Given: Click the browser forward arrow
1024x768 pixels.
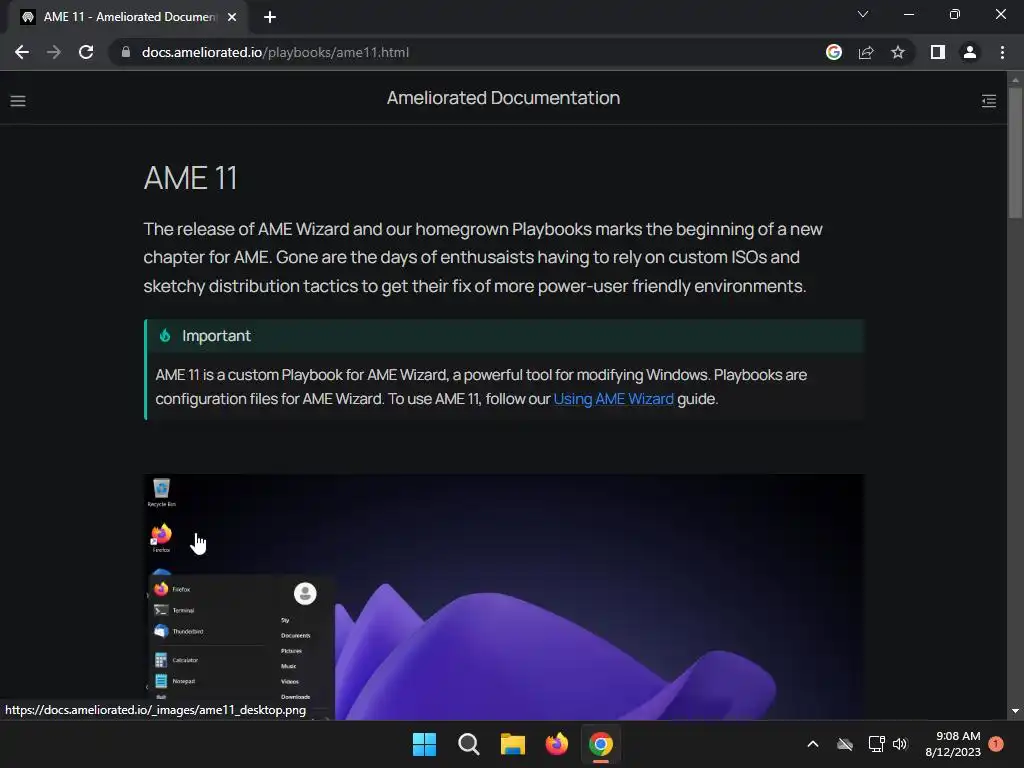Looking at the screenshot, I should 54,52.
